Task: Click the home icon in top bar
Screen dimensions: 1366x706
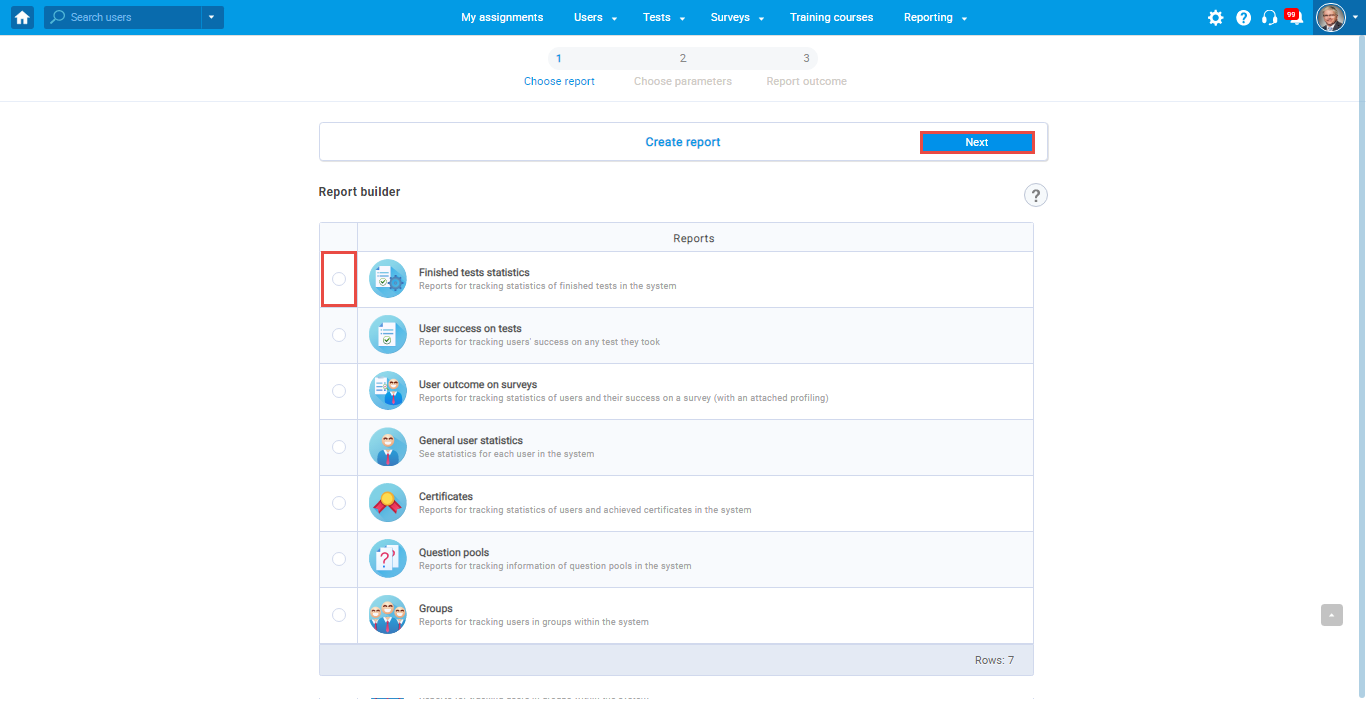Action: point(22,17)
